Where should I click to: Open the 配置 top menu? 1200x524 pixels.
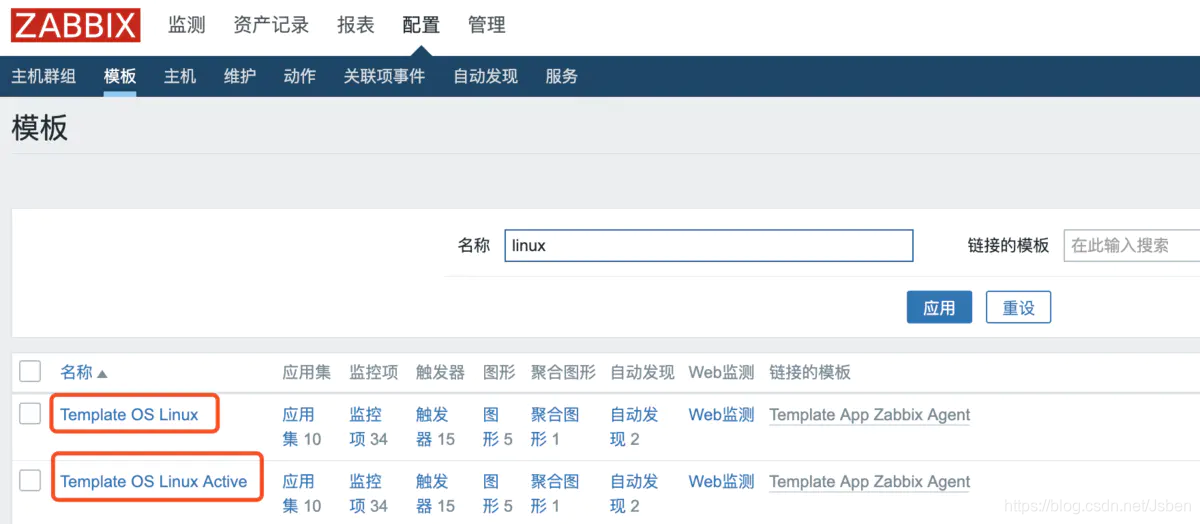click(x=421, y=25)
